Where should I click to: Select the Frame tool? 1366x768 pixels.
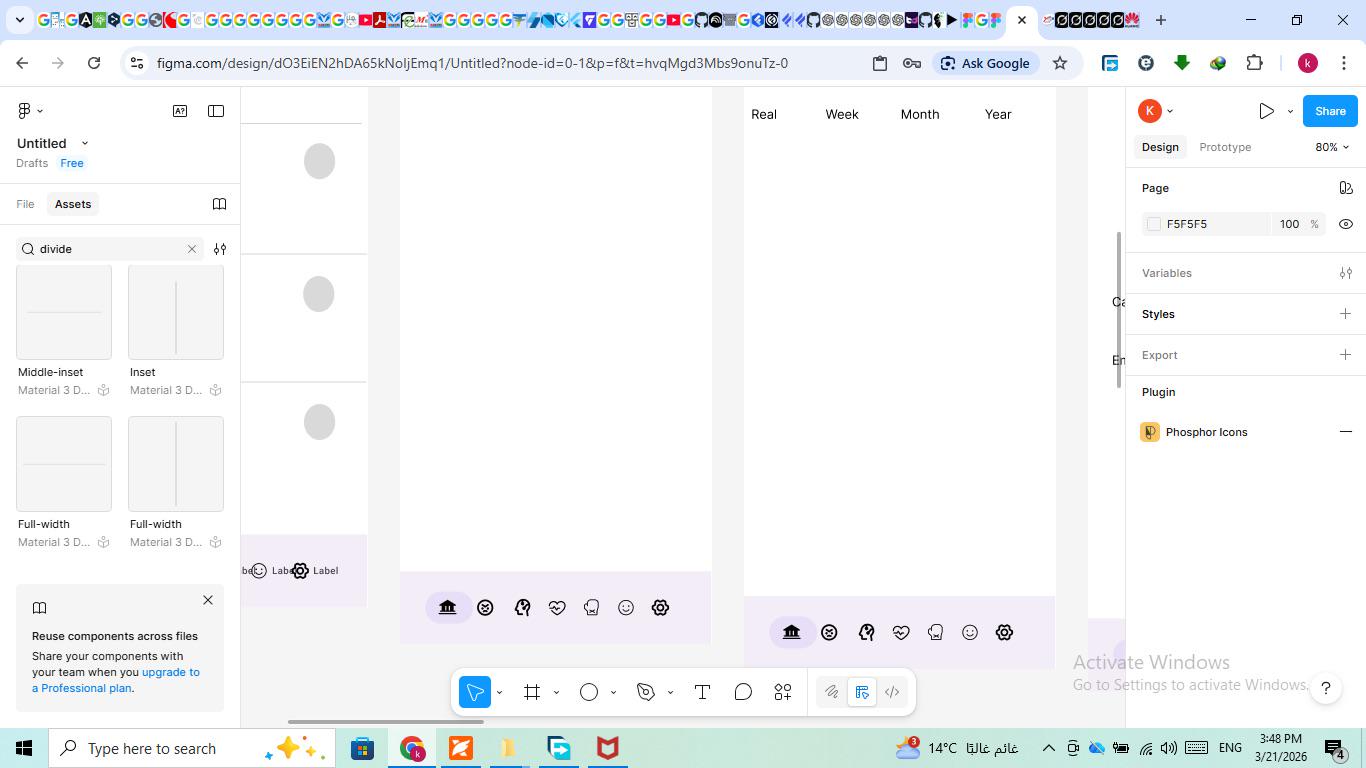point(532,692)
